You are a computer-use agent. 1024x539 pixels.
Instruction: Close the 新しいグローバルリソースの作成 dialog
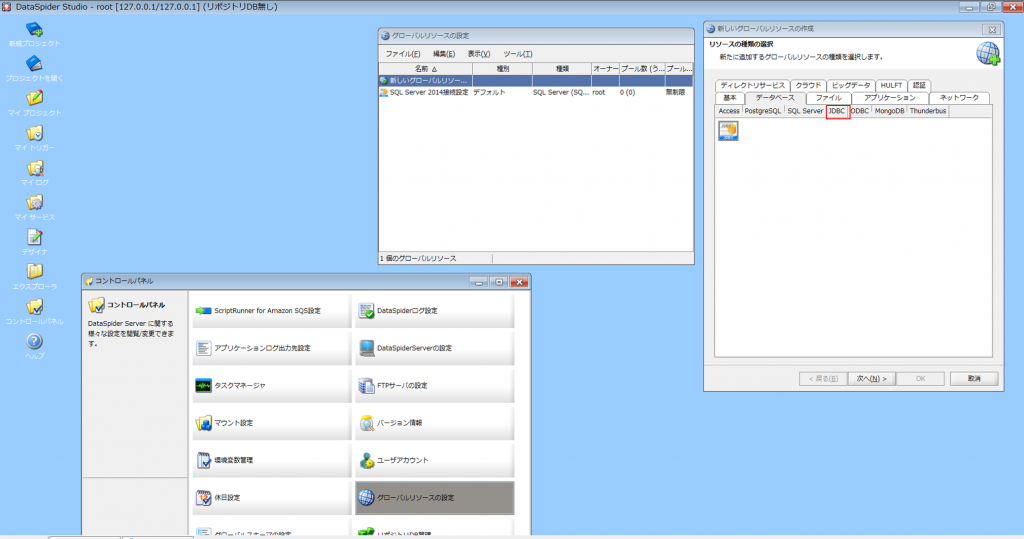point(992,29)
